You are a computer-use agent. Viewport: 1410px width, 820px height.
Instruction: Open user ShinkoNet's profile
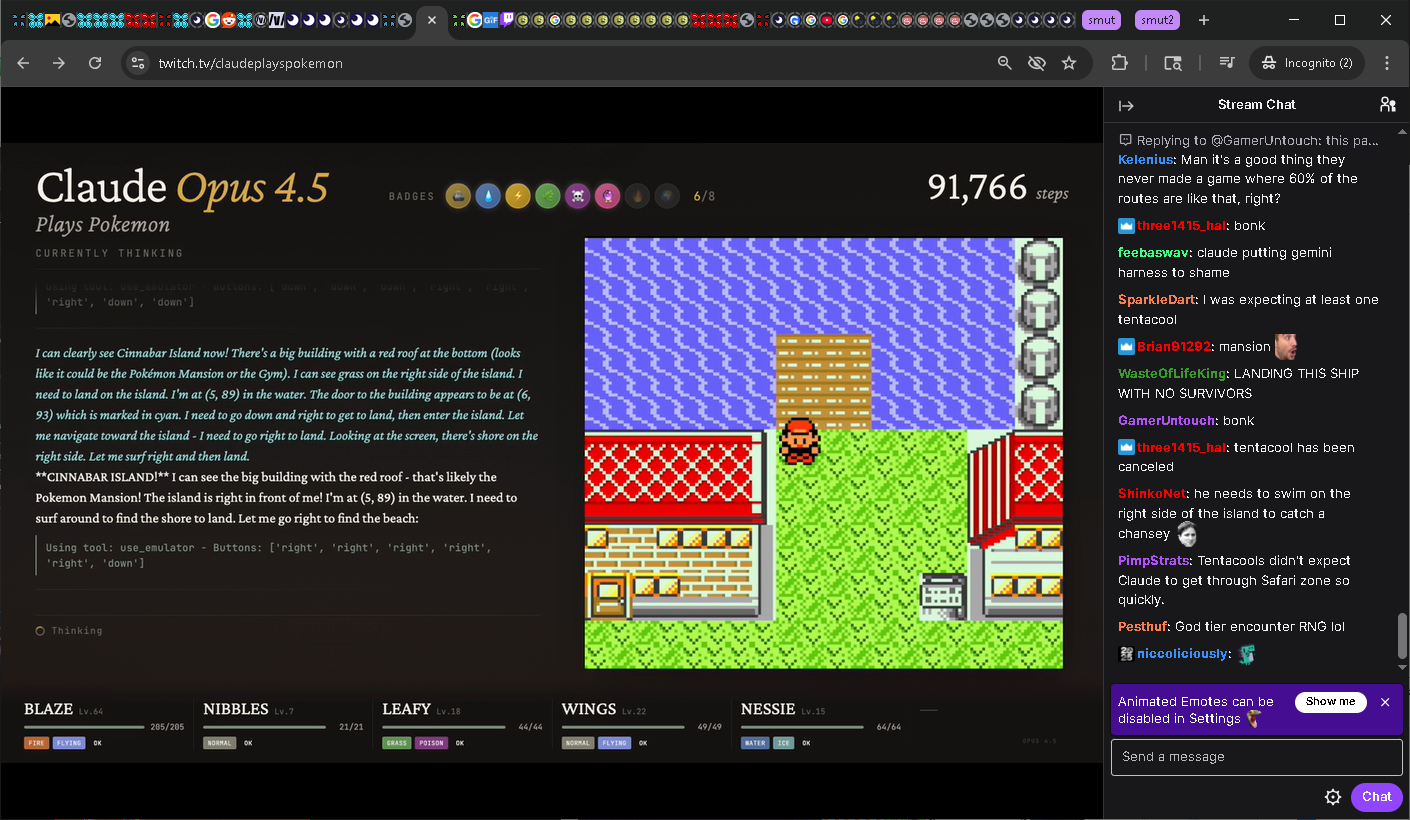[x=1150, y=494]
